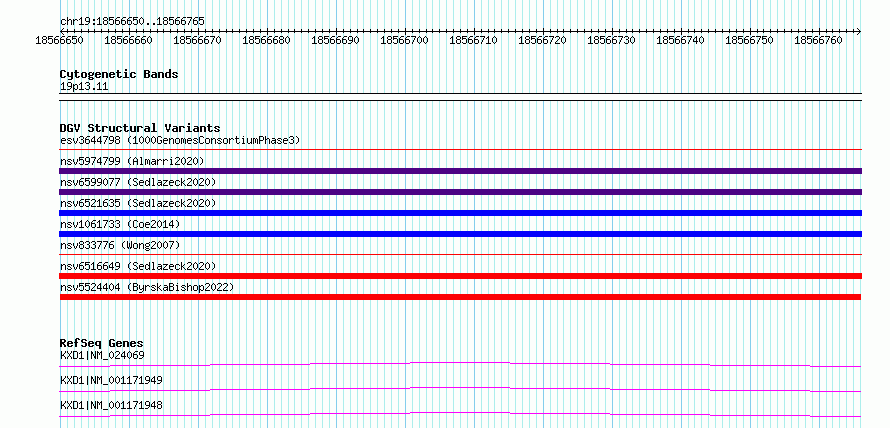Click ruler position 18566670

198,40
